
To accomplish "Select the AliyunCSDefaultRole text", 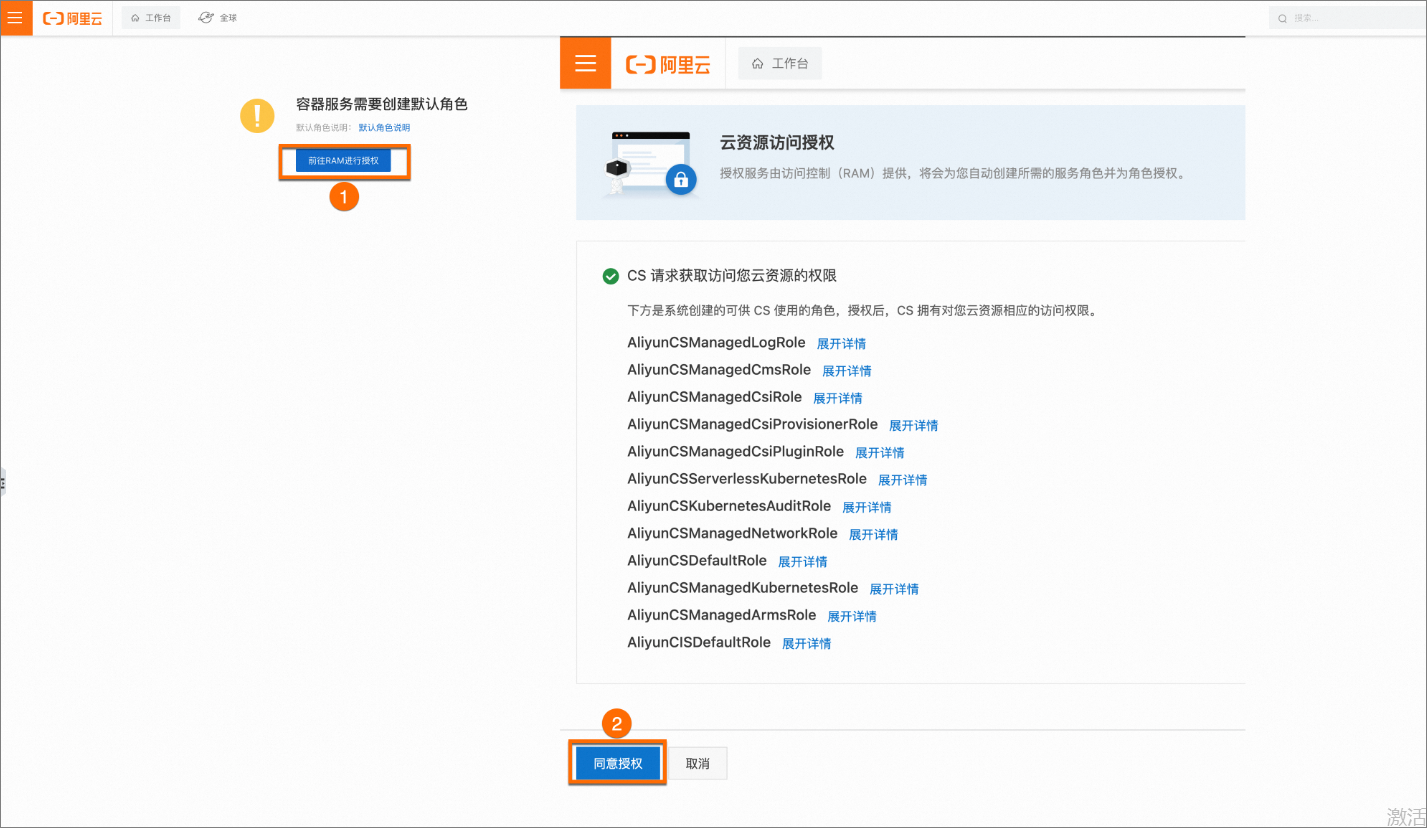I will (x=697, y=560).
